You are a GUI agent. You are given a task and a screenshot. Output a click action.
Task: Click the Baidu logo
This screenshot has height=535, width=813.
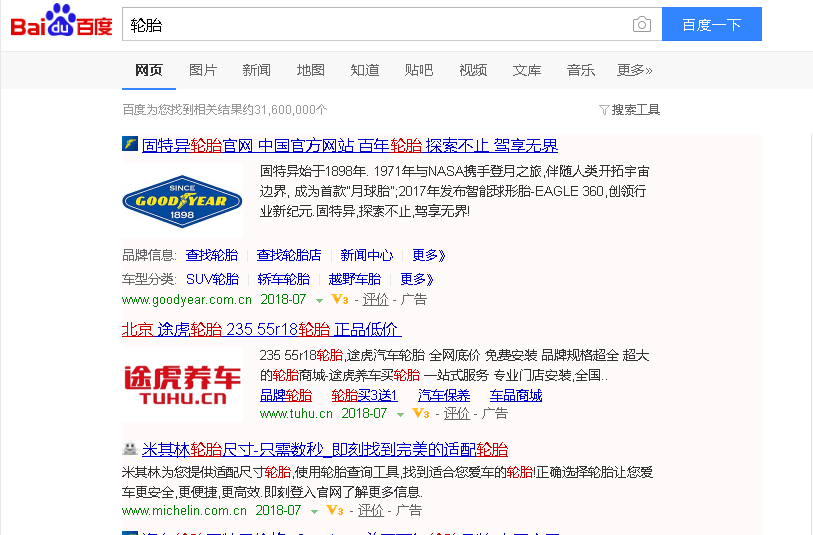click(62, 21)
